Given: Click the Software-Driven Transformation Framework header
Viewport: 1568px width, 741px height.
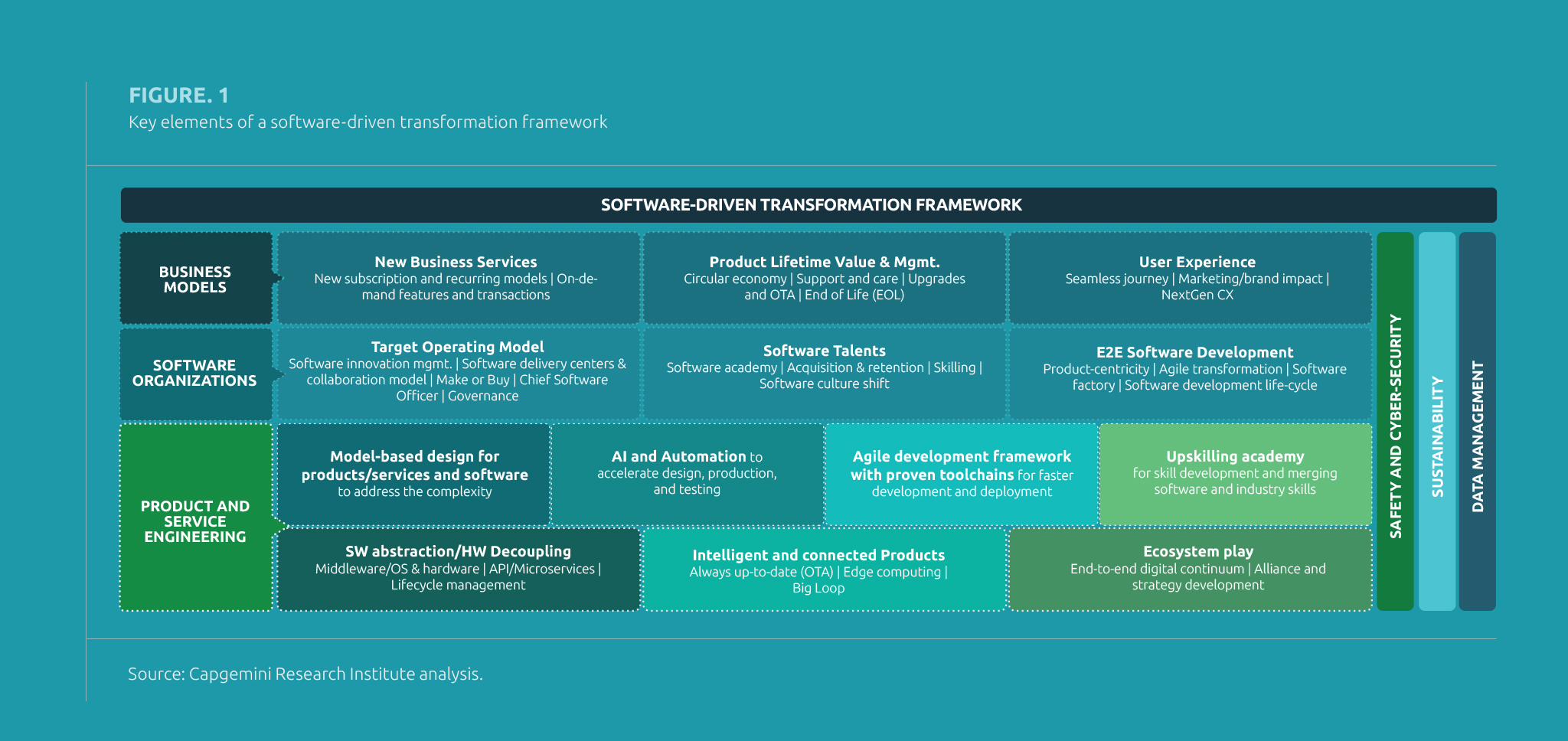Looking at the screenshot, I should click(x=810, y=205).
